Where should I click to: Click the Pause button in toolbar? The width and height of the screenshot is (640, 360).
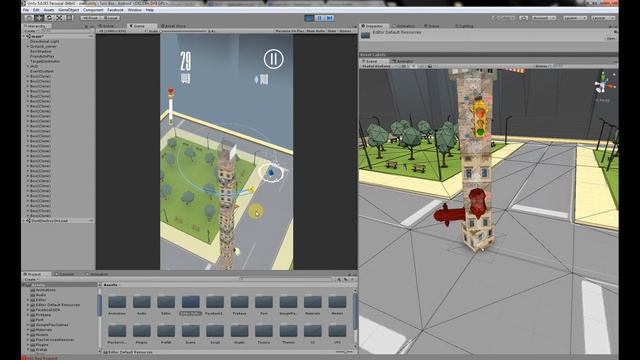click(320, 18)
